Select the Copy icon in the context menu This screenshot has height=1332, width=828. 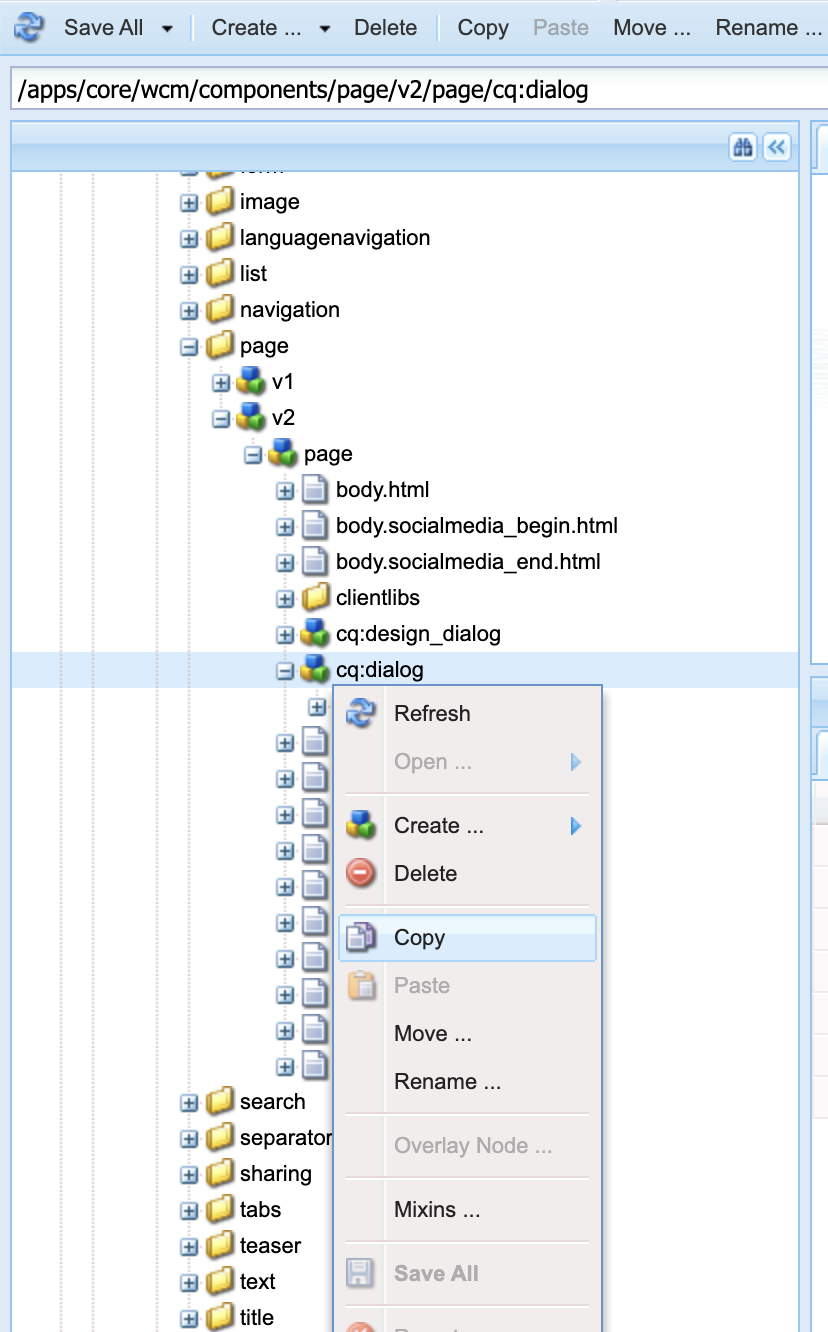[361, 937]
